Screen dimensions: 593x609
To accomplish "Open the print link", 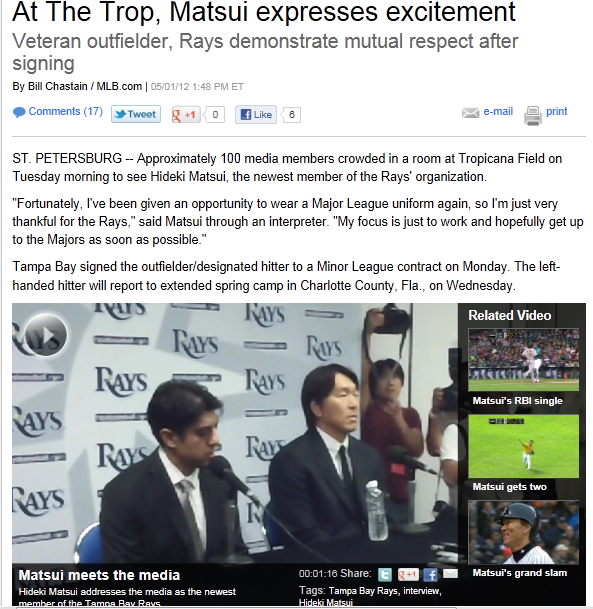I will point(556,111).
